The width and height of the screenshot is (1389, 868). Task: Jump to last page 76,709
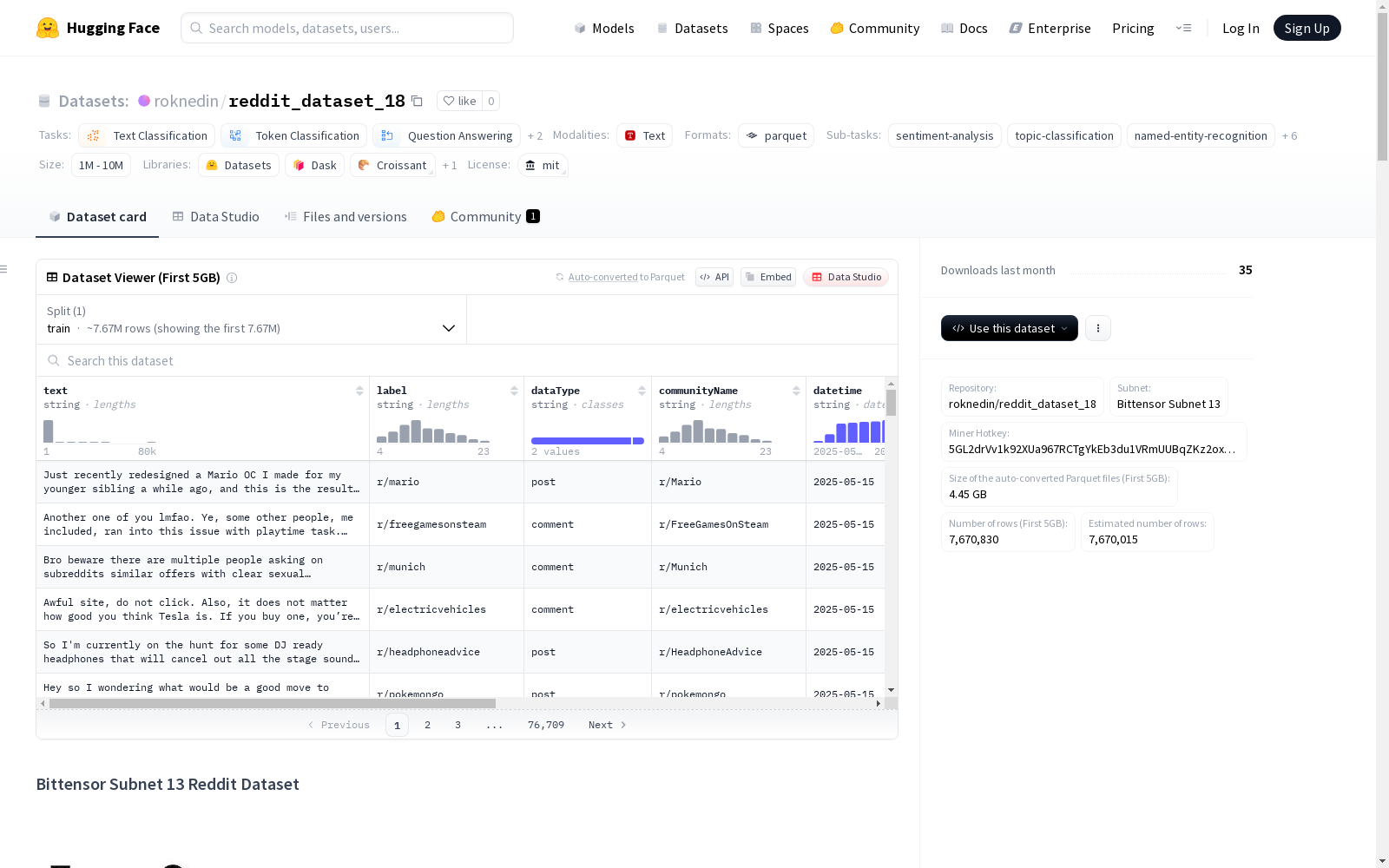point(546,725)
